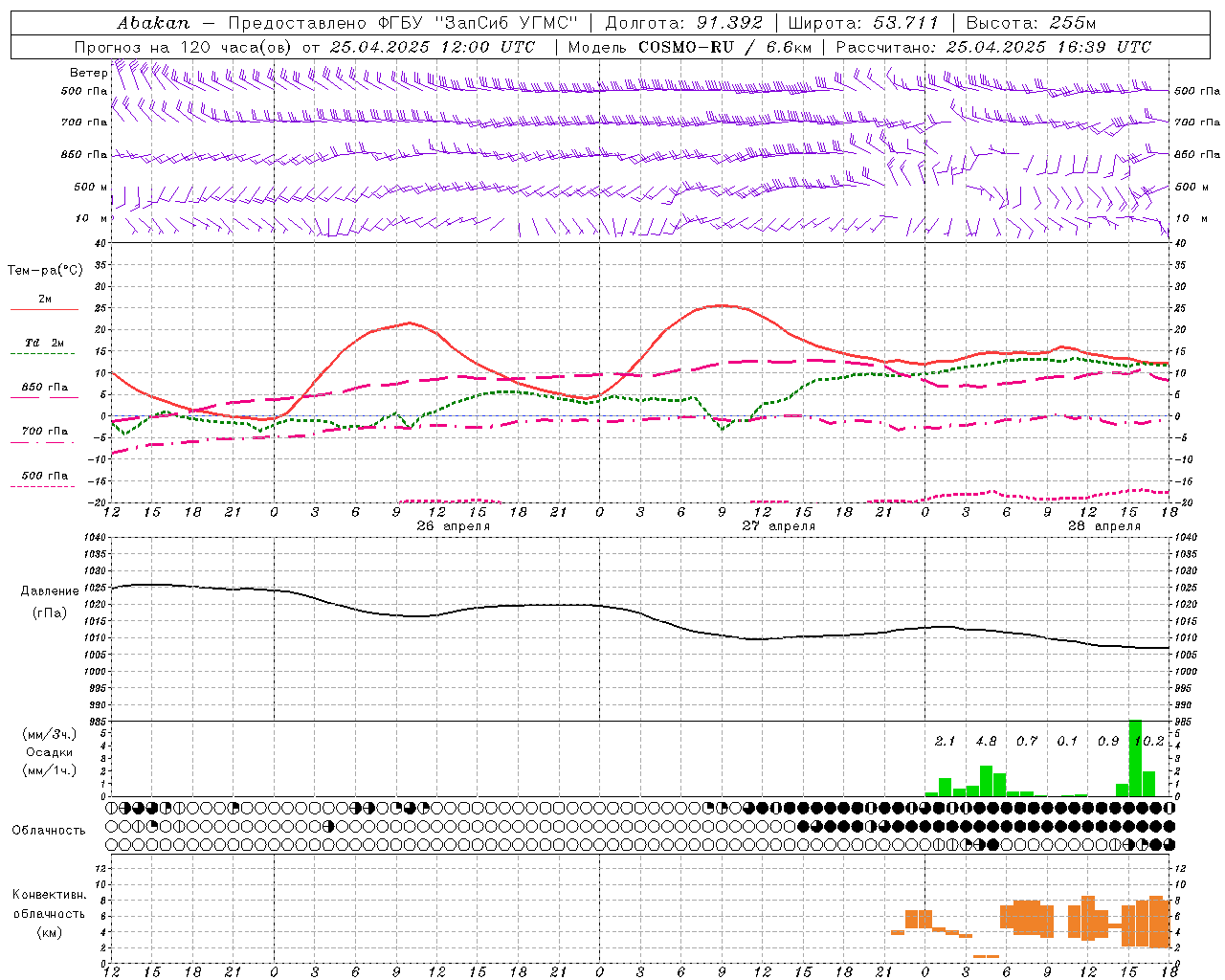Click the '28 апреля' date label
Screen dimensions: 1225x980
point(1103,526)
